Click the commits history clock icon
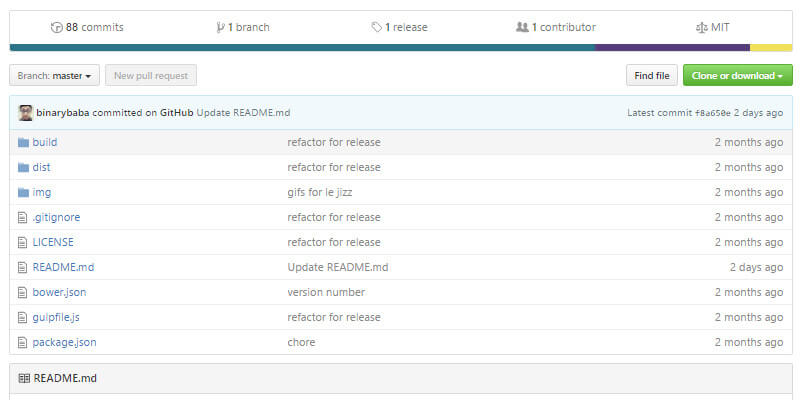The image size is (800, 400). pyautogui.click(x=56, y=27)
